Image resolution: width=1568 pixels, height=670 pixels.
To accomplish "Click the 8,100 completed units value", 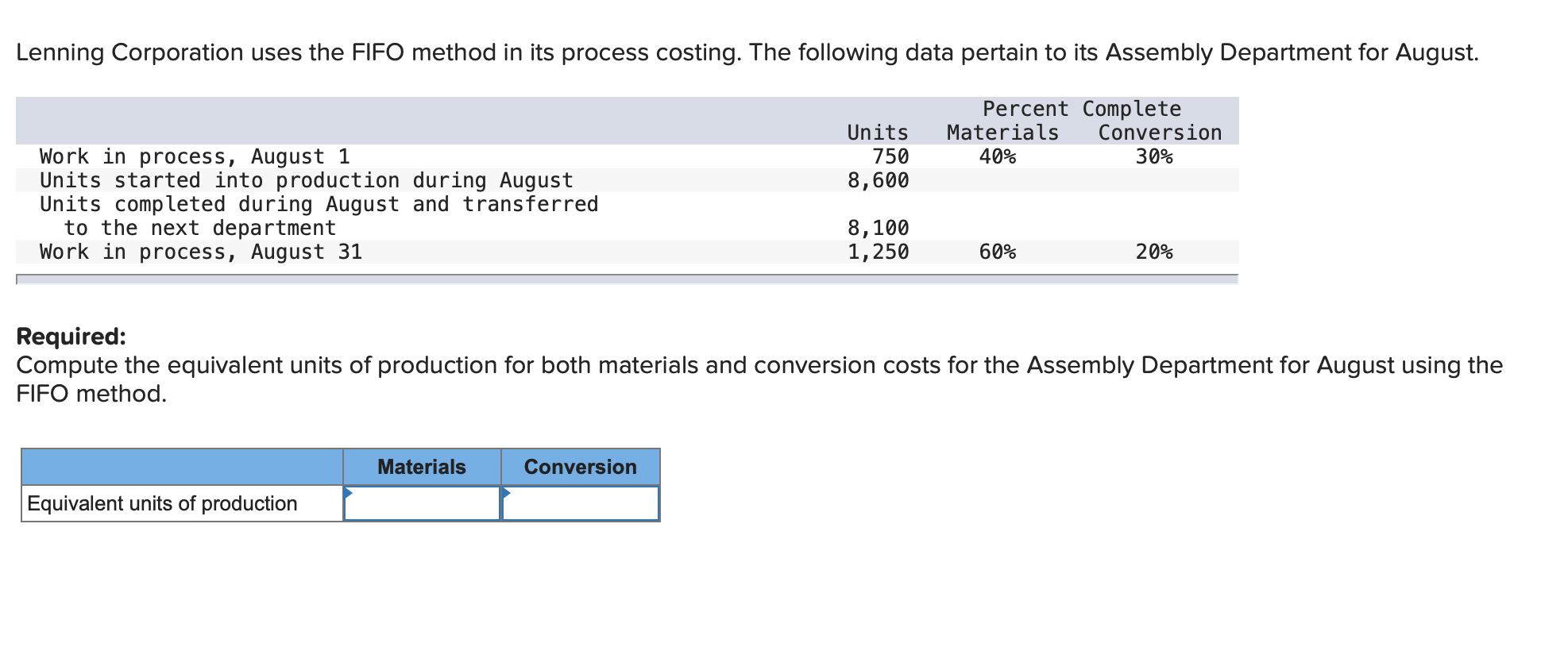I will pyautogui.click(x=878, y=228).
